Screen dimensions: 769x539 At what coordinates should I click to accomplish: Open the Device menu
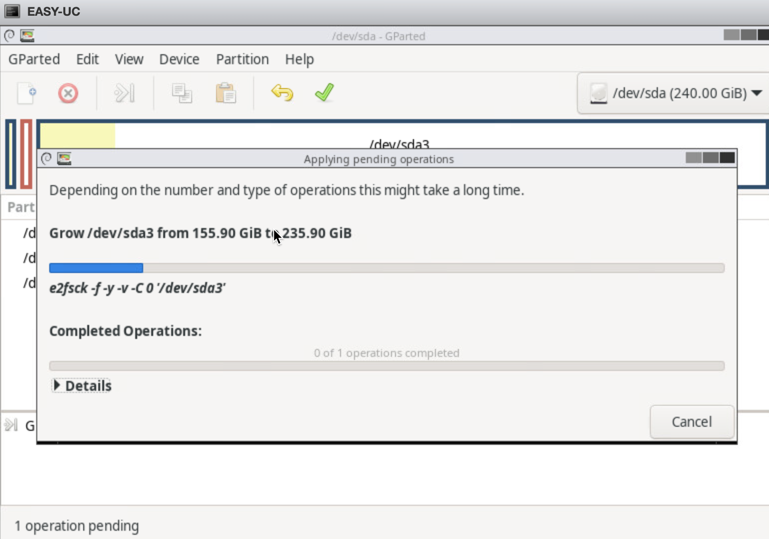pyautogui.click(x=179, y=59)
